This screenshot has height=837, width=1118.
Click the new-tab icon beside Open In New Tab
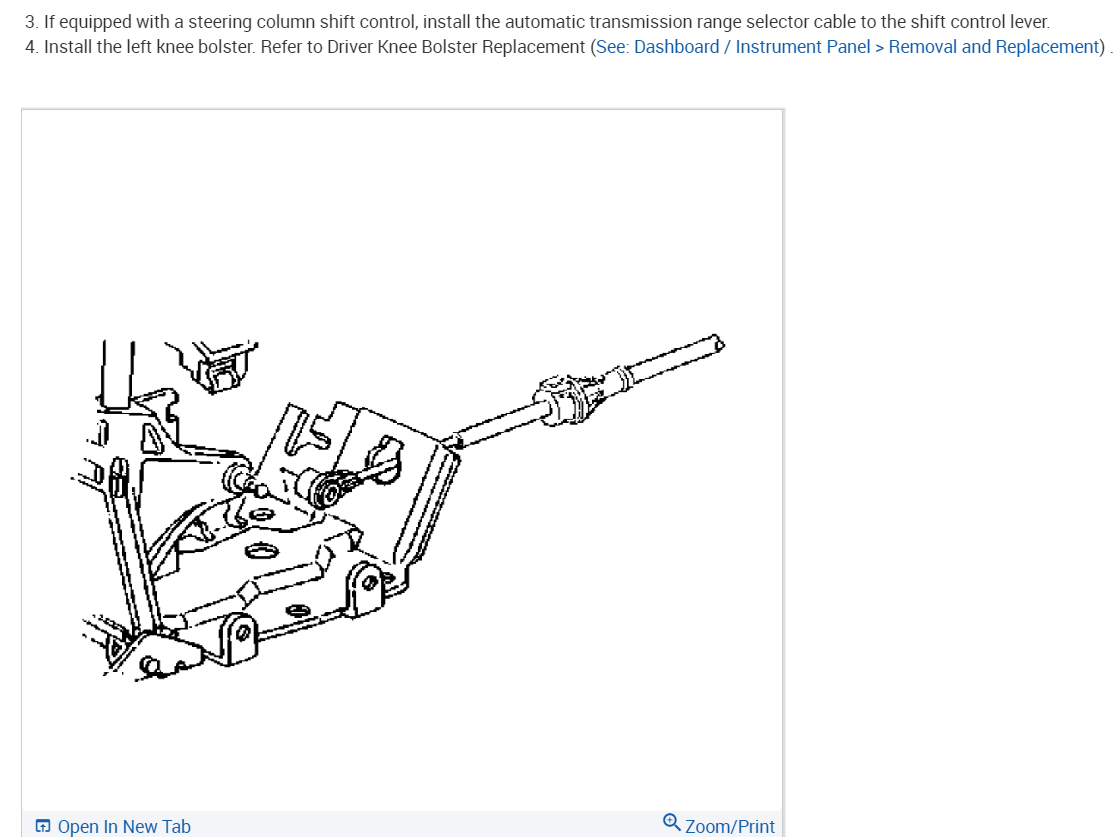43,826
